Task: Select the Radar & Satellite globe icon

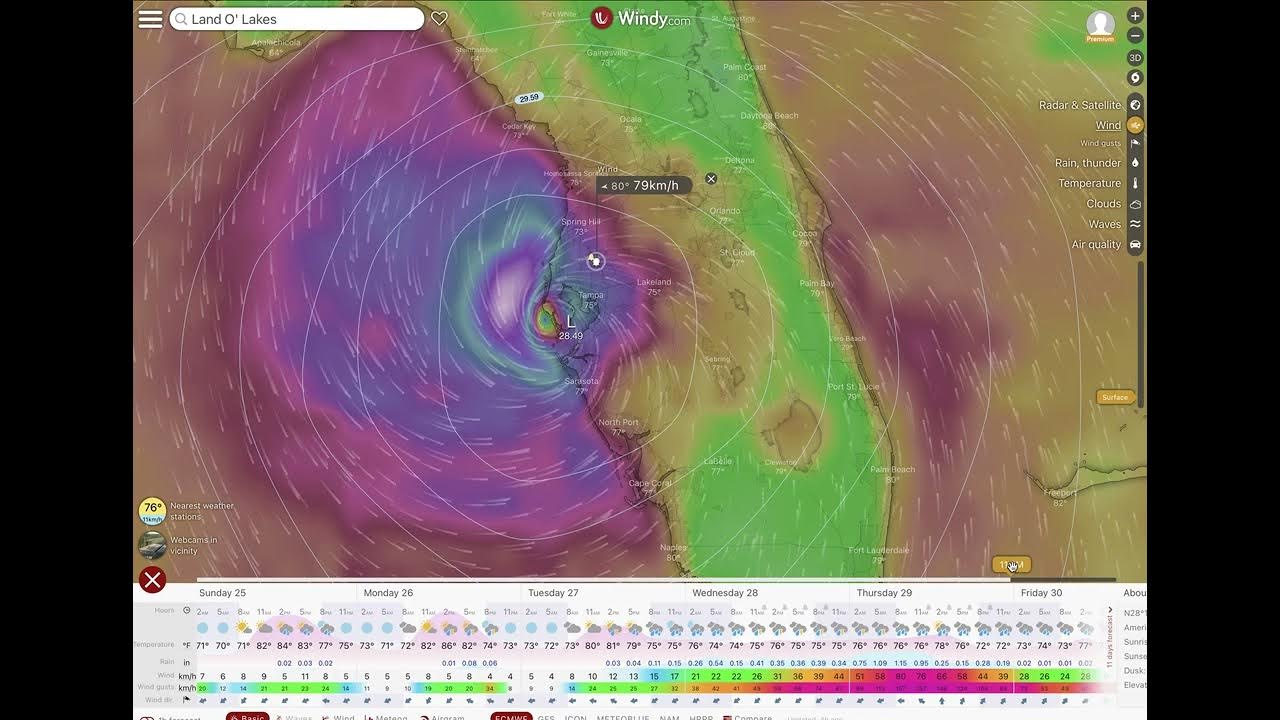Action: (1135, 105)
